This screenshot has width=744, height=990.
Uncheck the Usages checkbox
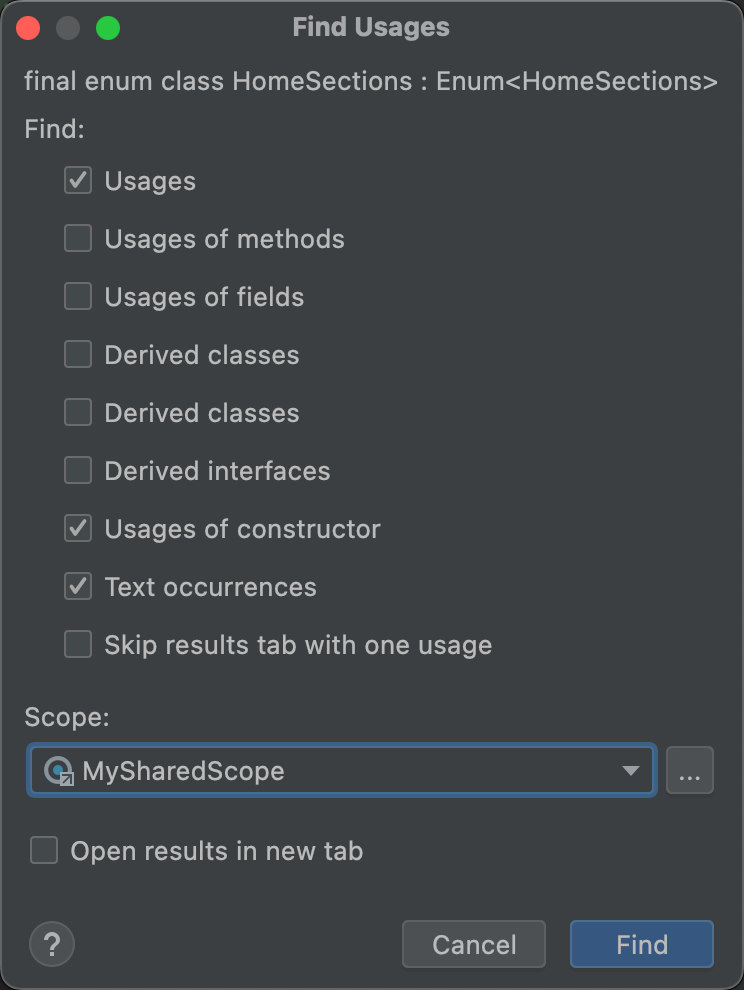(x=77, y=180)
